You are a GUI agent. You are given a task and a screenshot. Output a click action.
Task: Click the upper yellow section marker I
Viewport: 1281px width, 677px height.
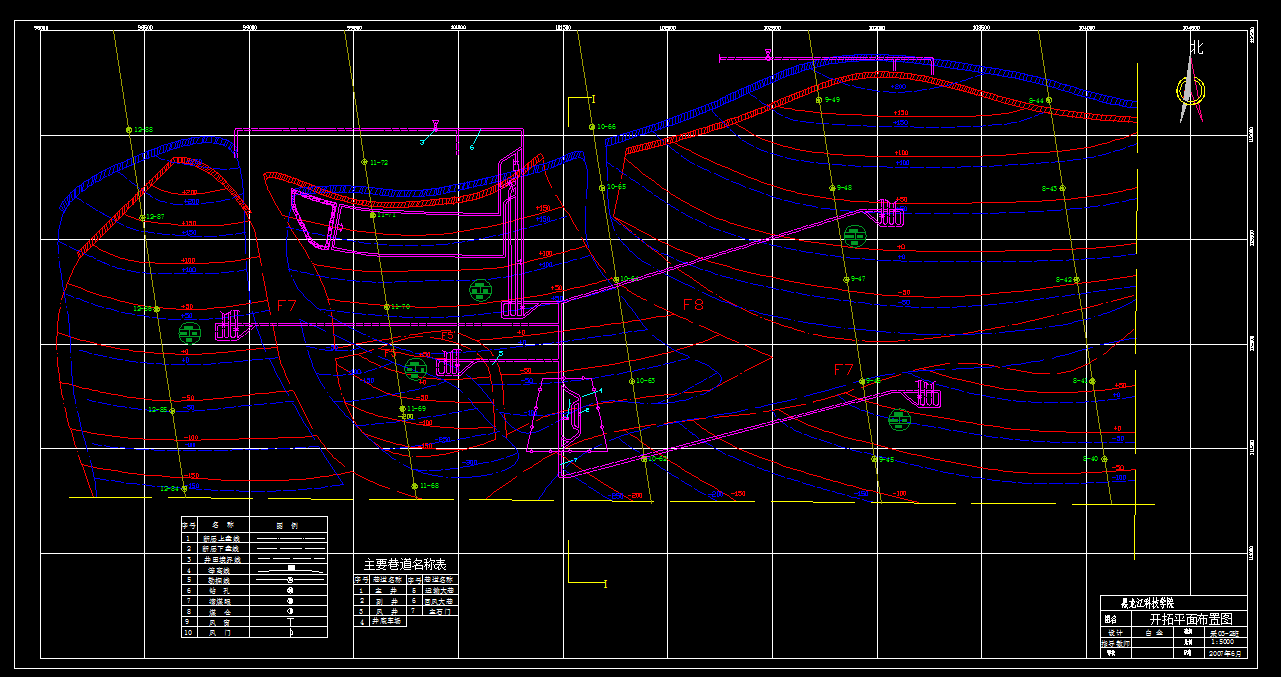coord(593,99)
